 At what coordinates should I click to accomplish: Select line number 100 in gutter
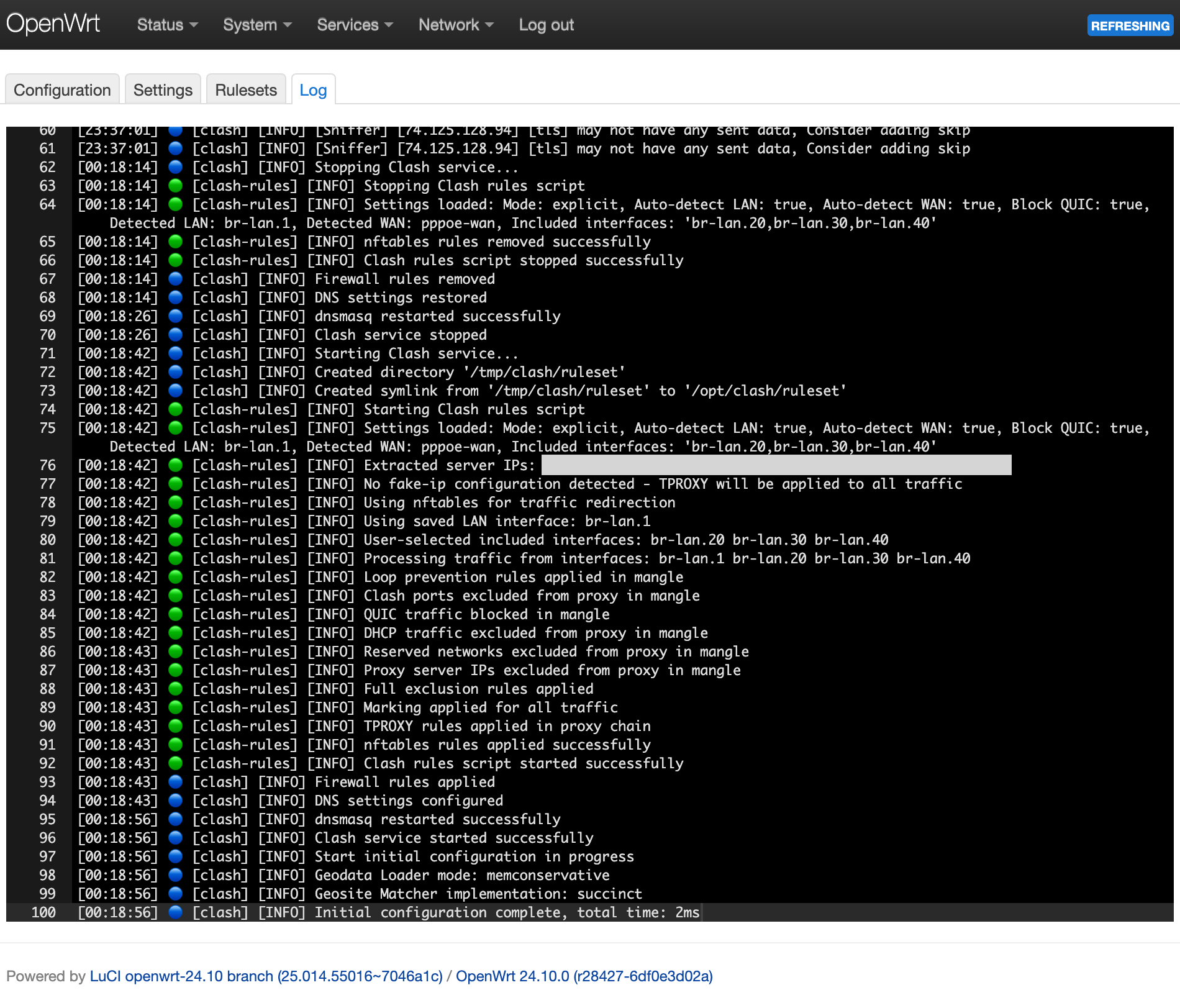(x=43, y=912)
